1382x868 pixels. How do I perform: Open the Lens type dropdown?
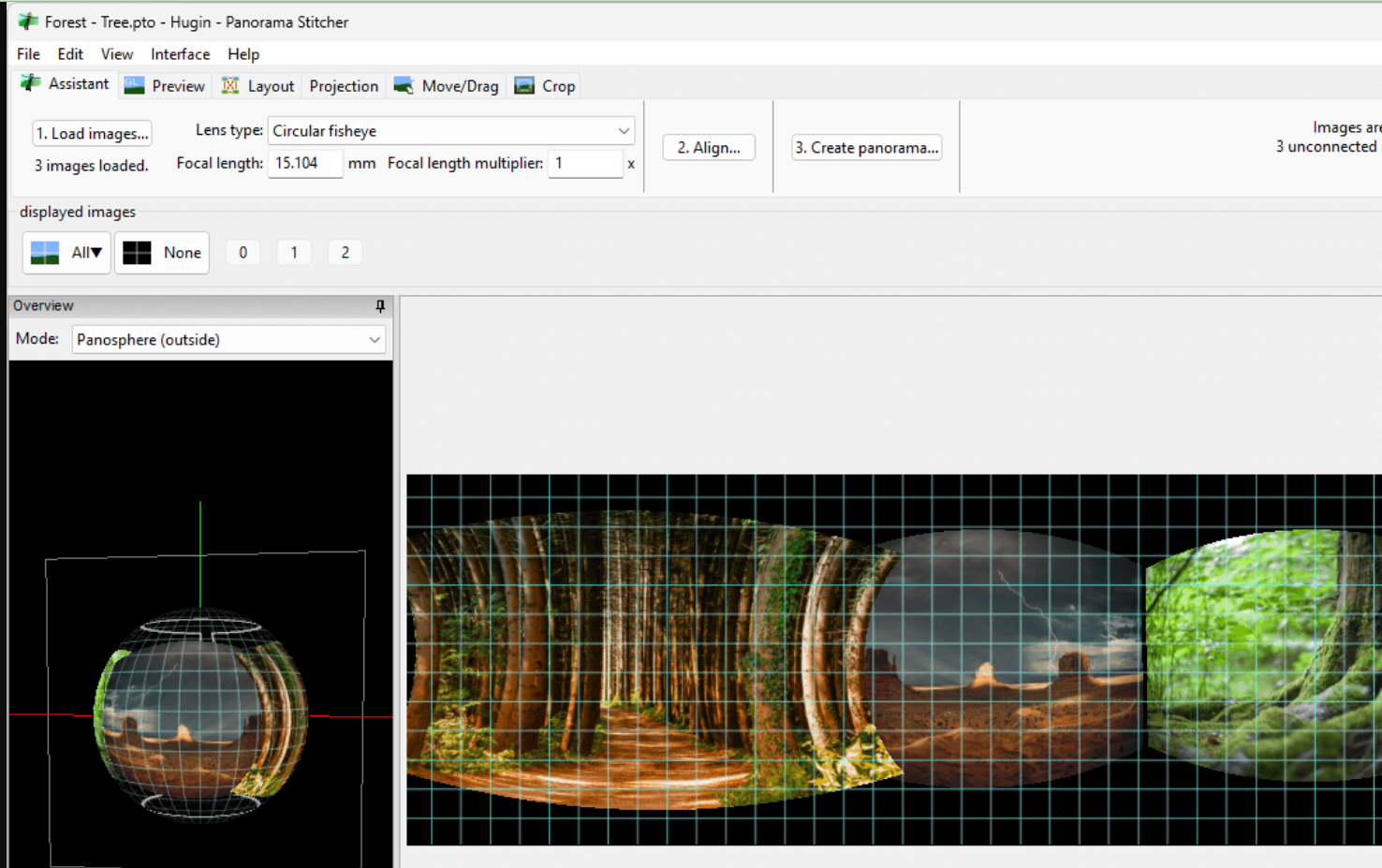(x=624, y=130)
